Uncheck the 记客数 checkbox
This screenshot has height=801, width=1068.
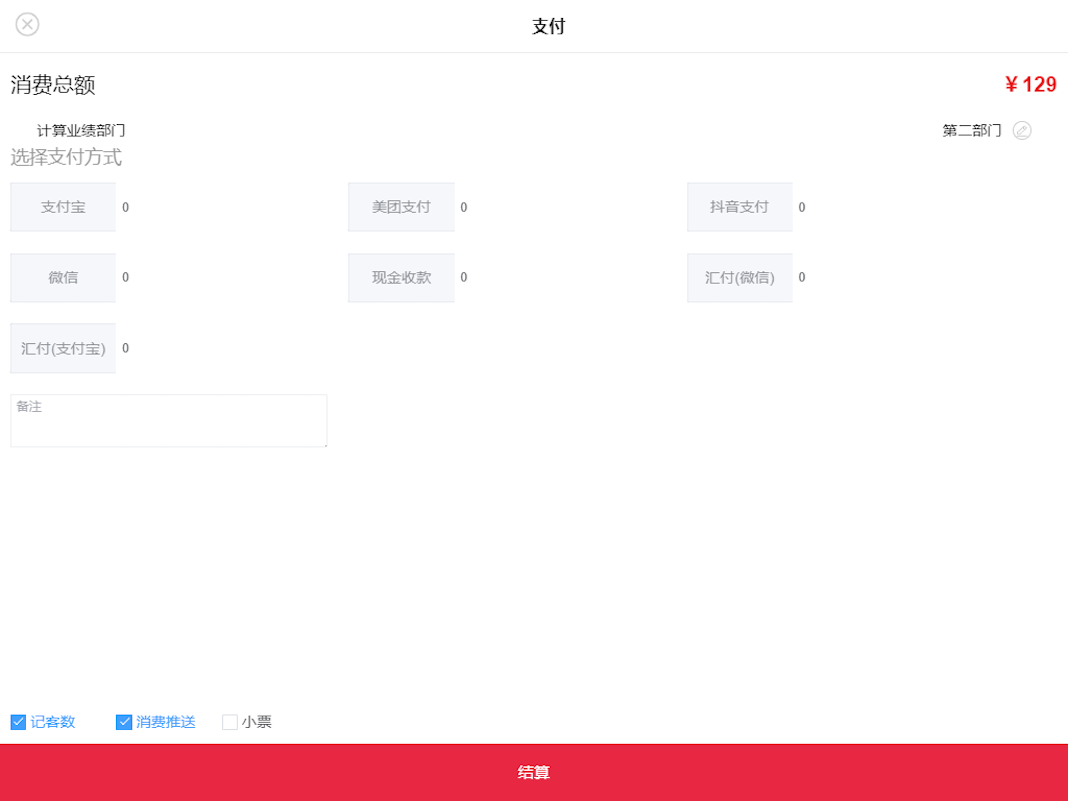18,722
